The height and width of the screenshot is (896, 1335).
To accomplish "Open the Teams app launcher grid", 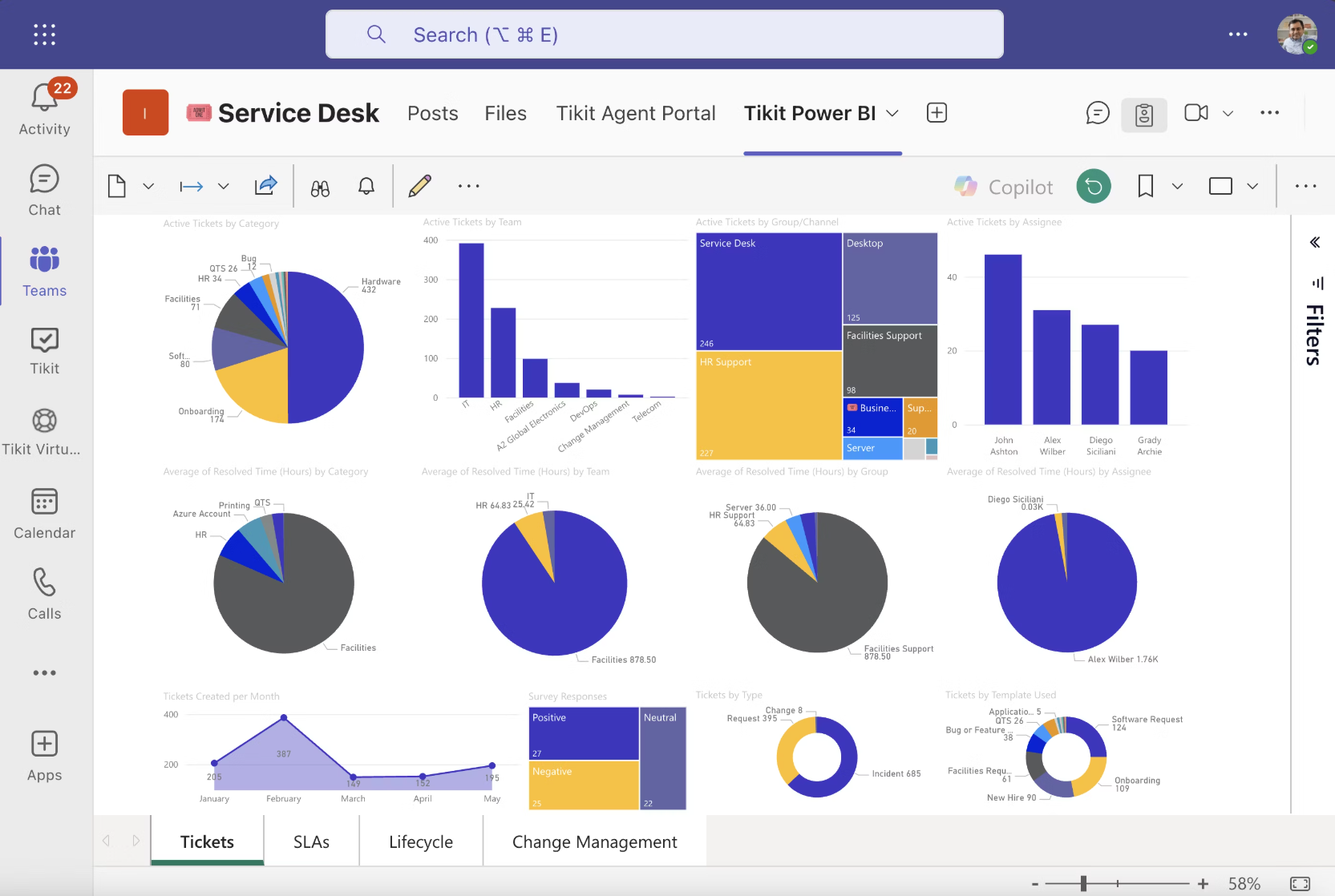I will 44,34.
